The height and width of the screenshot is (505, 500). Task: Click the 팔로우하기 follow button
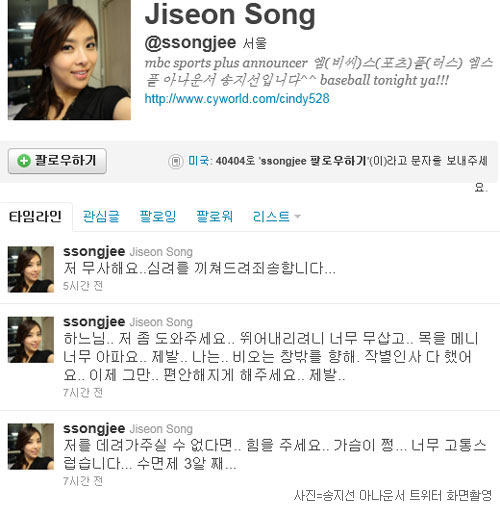[57, 161]
